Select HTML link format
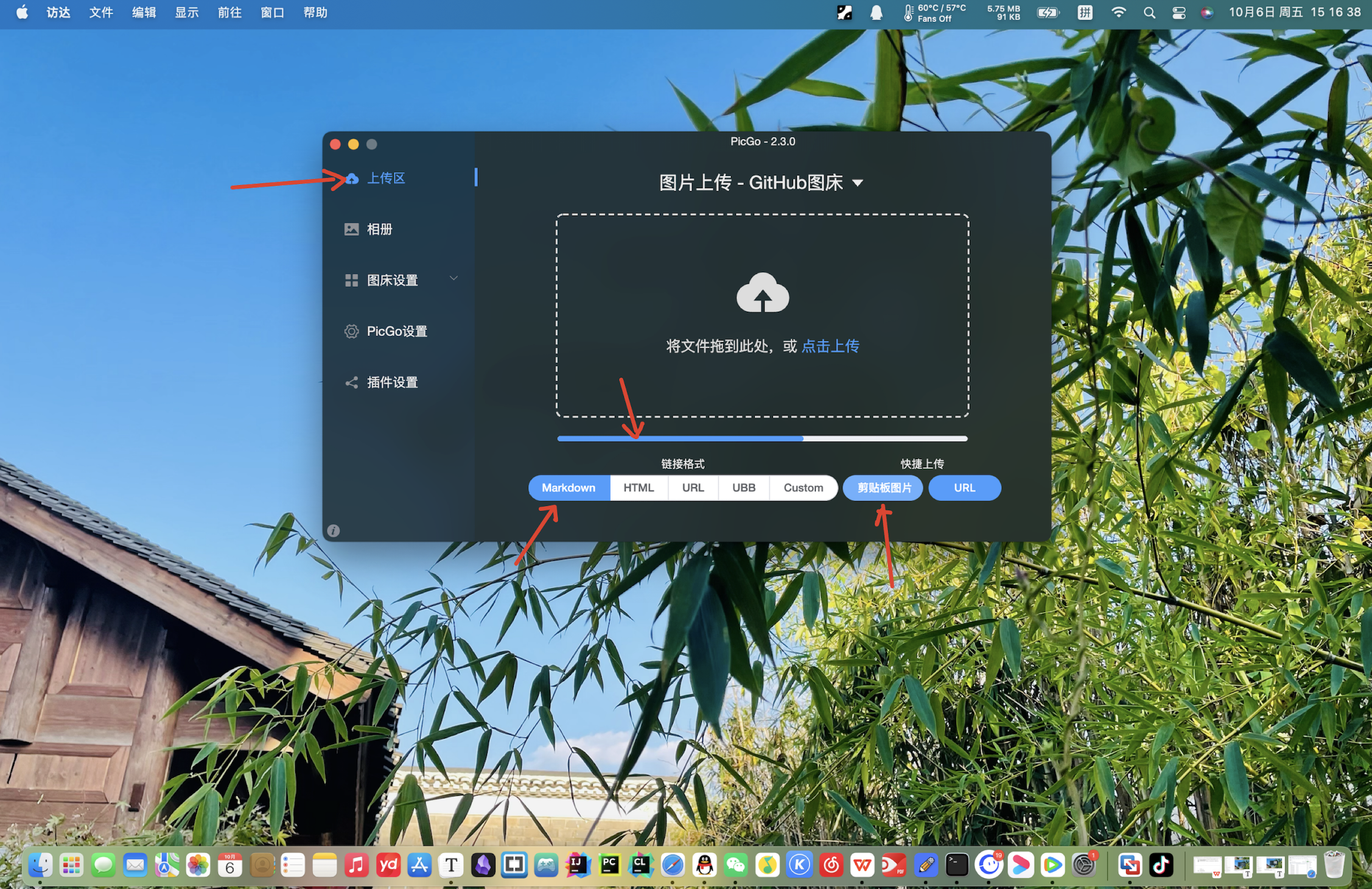 639,488
